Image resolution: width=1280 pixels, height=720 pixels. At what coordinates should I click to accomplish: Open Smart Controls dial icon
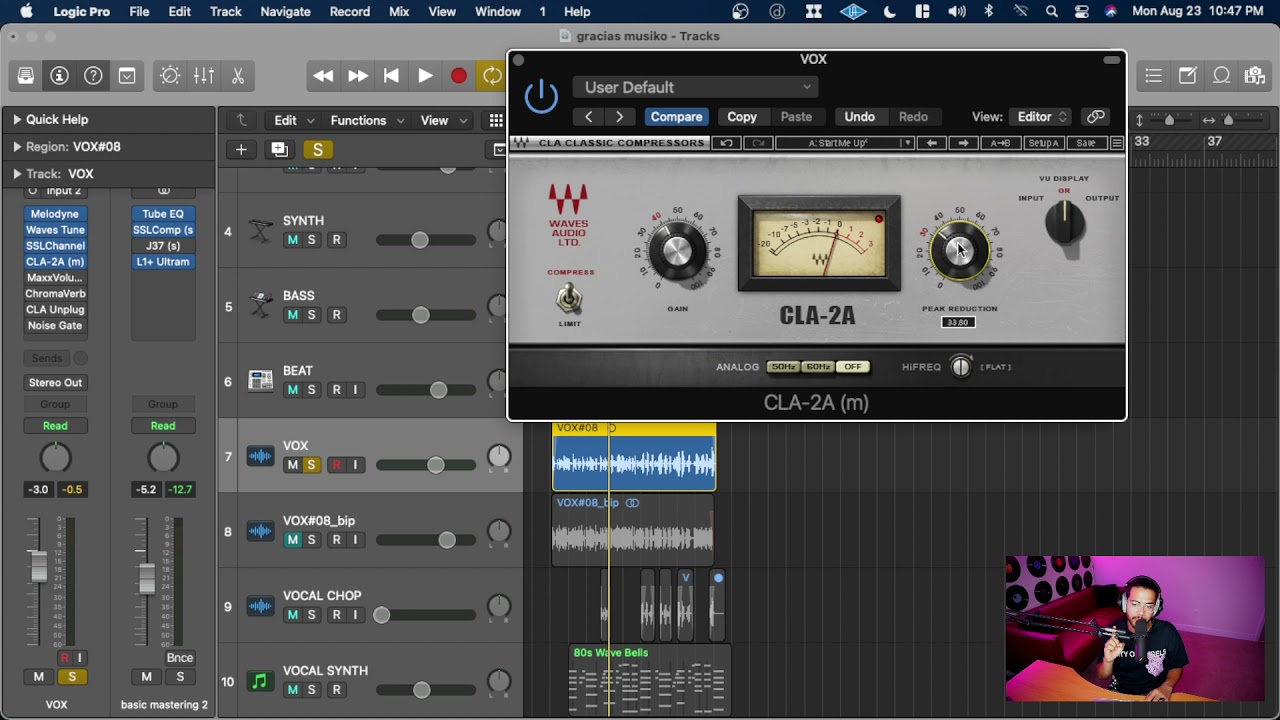170,76
